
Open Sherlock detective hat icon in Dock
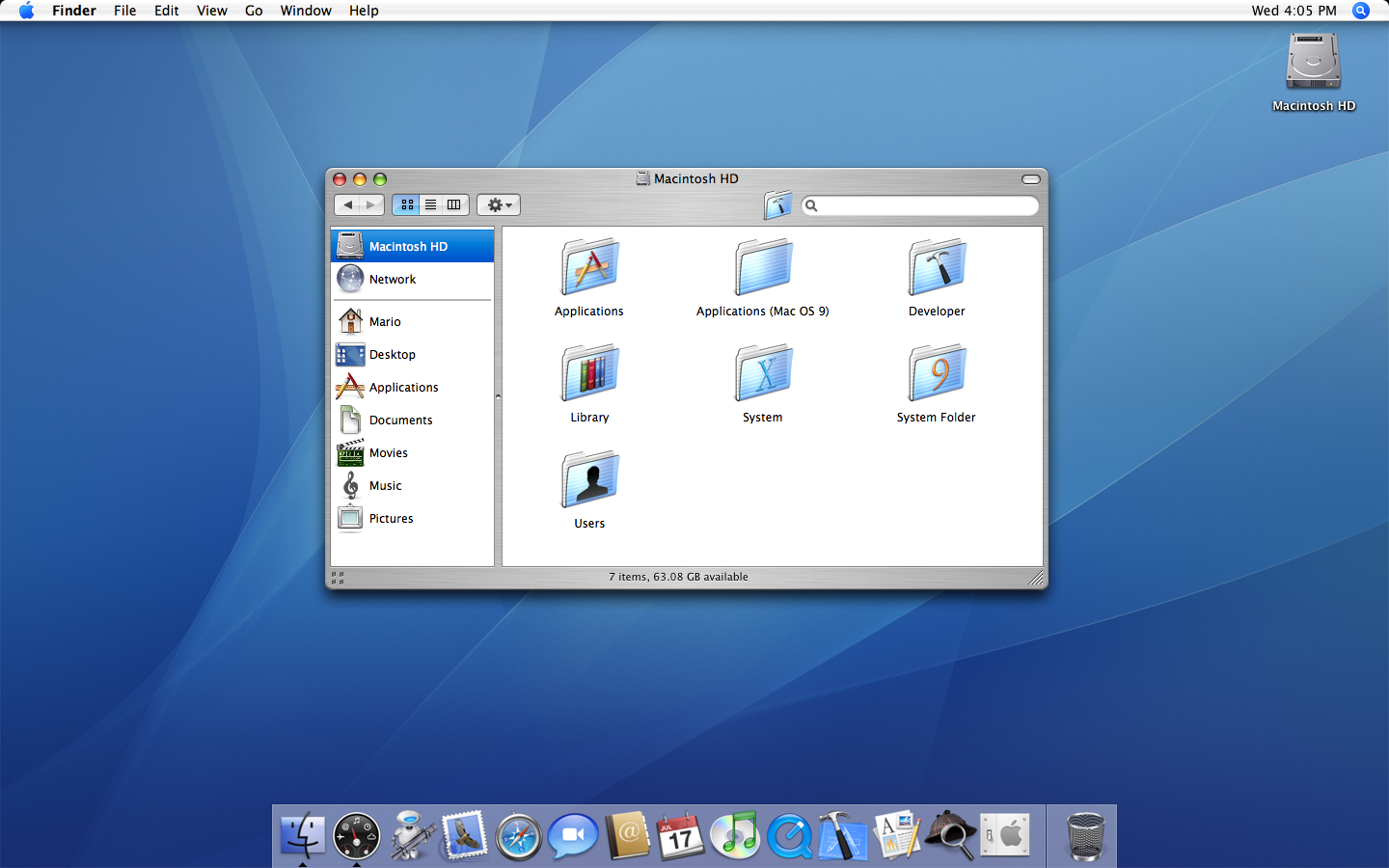click(x=951, y=835)
